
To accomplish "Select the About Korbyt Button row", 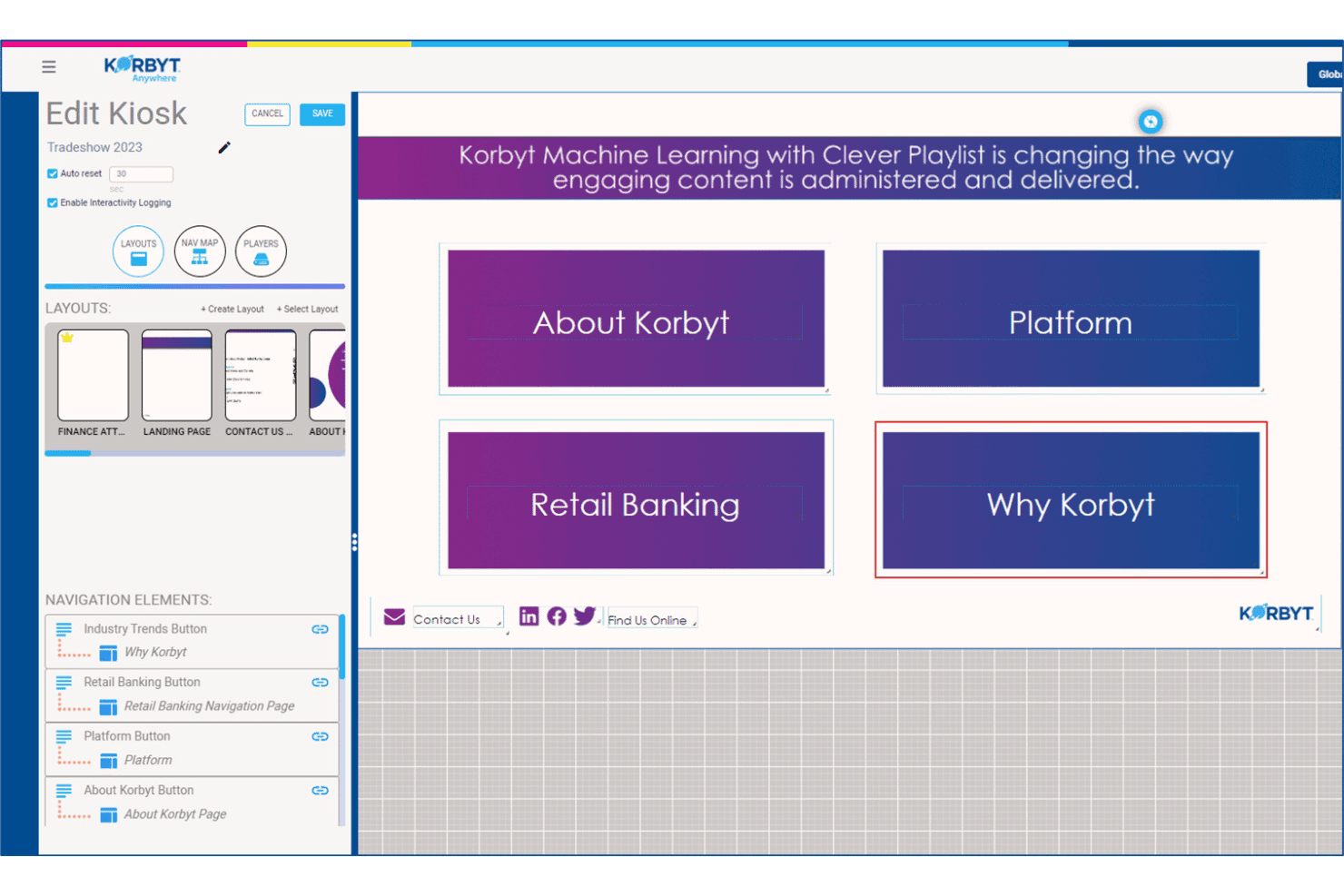I will click(x=192, y=802).
